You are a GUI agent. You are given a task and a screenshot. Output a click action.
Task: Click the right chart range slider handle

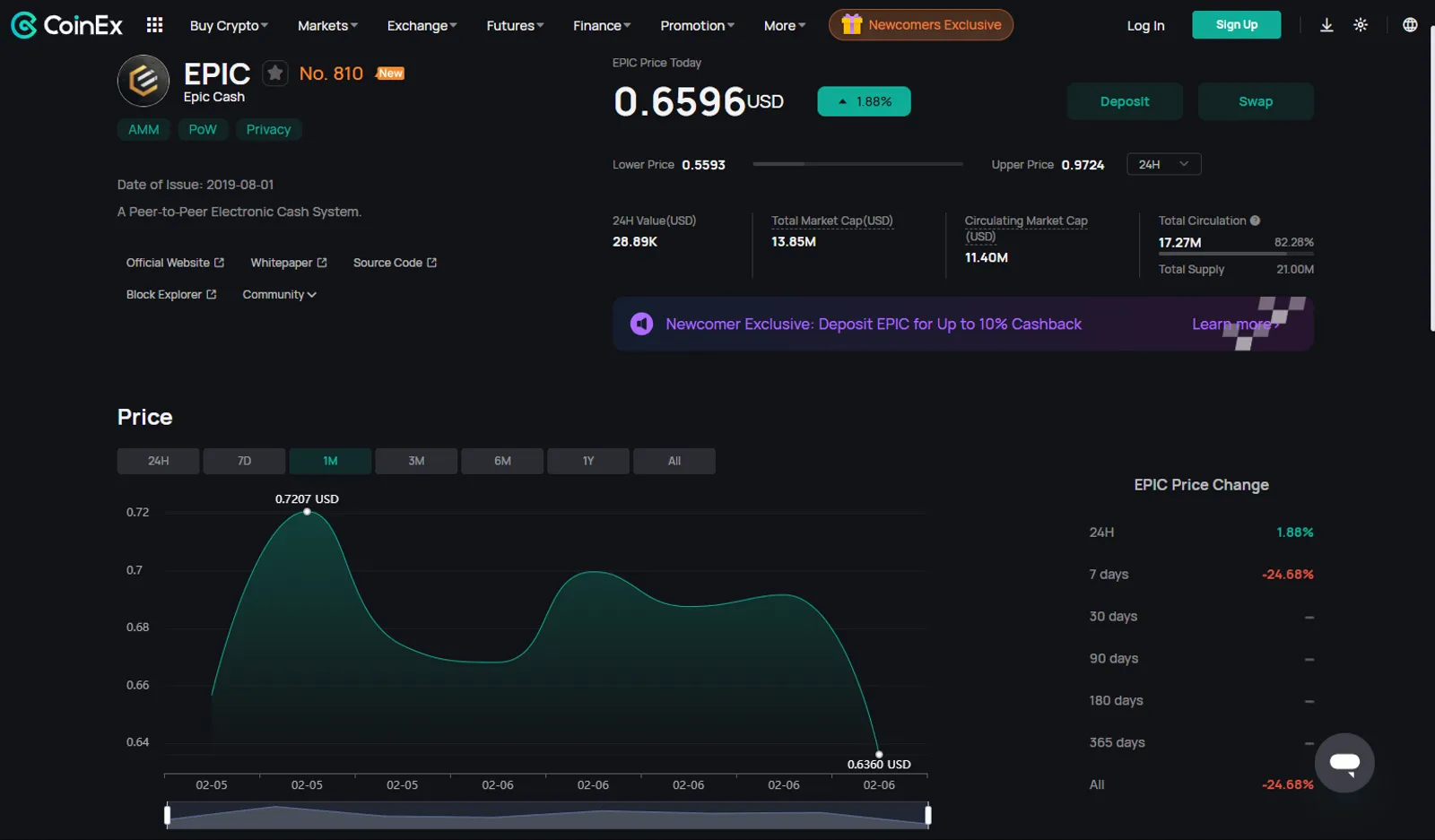click(x=927, y=815)
